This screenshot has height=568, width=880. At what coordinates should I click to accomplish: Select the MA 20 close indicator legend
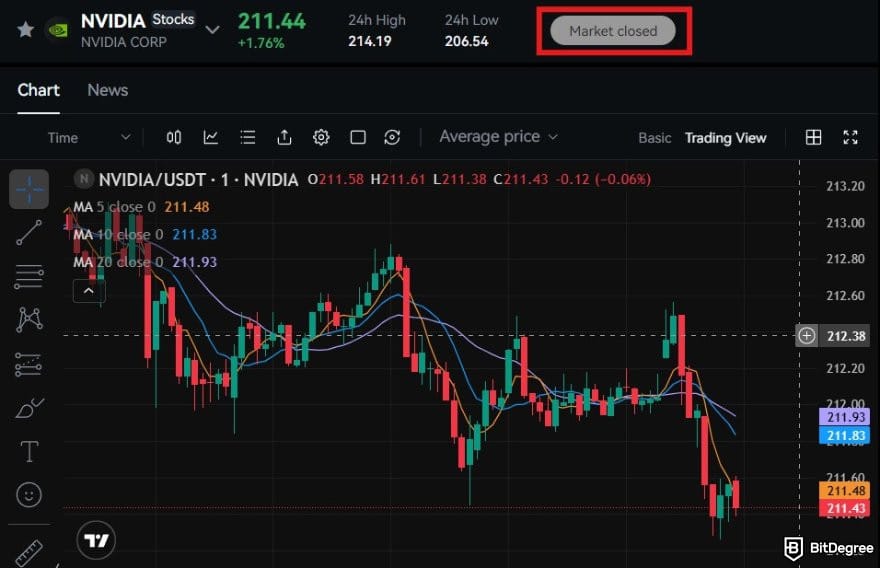coord(145,262)
